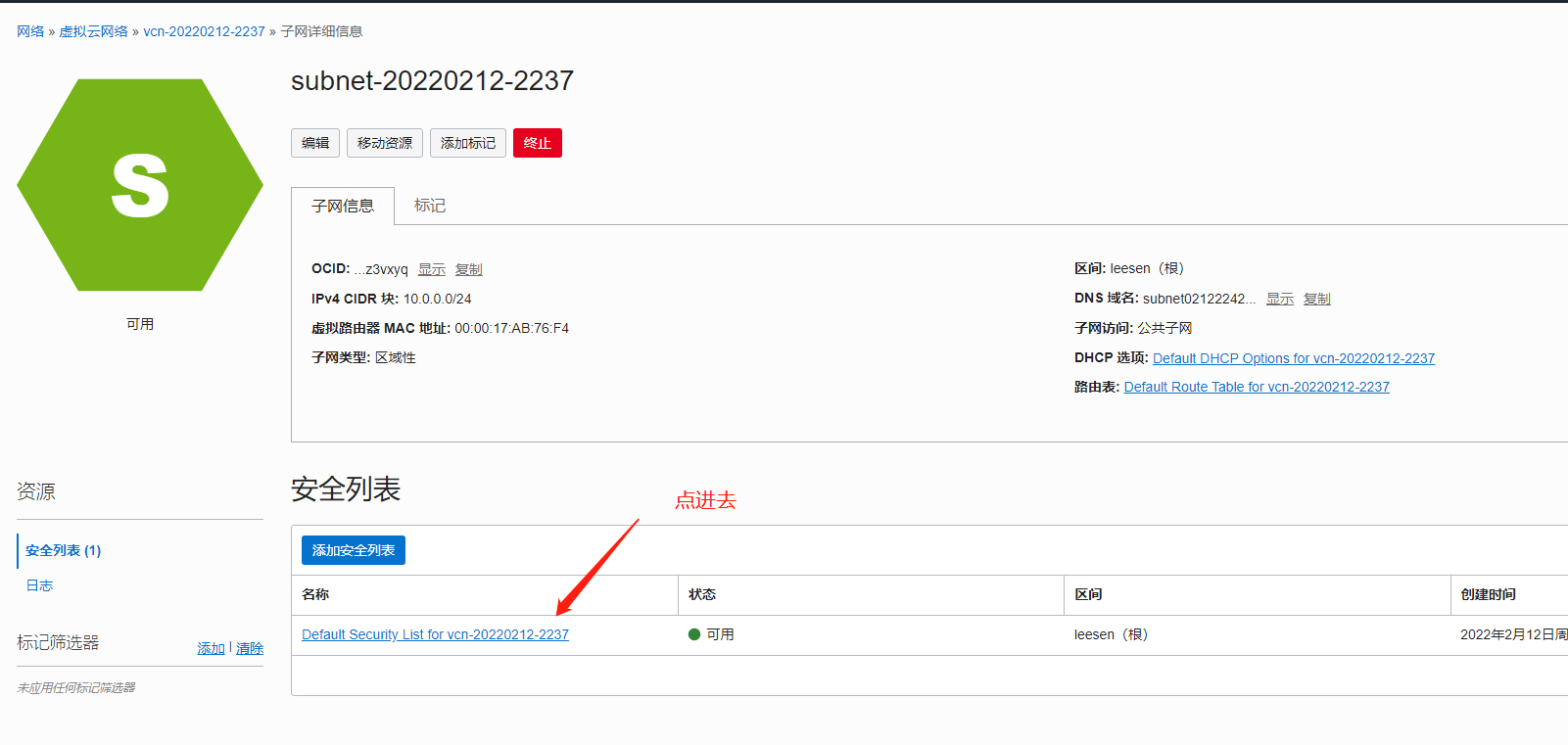The image size is (1568, 745).
Task: Click the IPv4 CIDR value 10.0.0.0/24
Action: pos(437,299)
